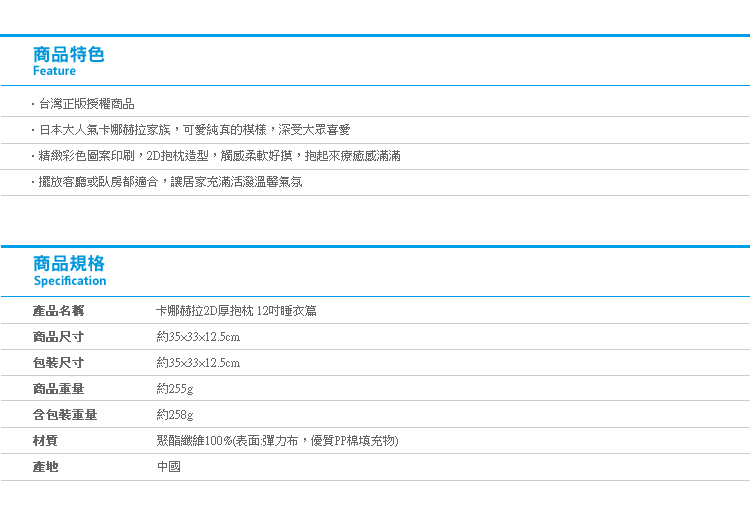Select the weight value 約255g

(175, 389)
